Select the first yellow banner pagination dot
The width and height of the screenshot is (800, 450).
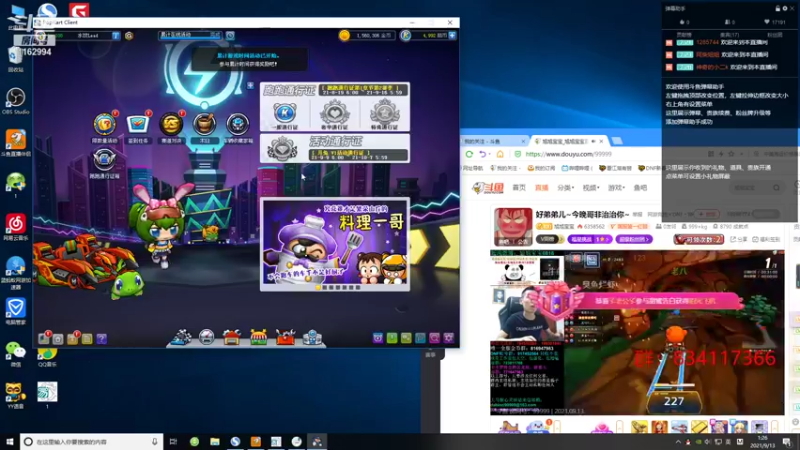[318, 288]
